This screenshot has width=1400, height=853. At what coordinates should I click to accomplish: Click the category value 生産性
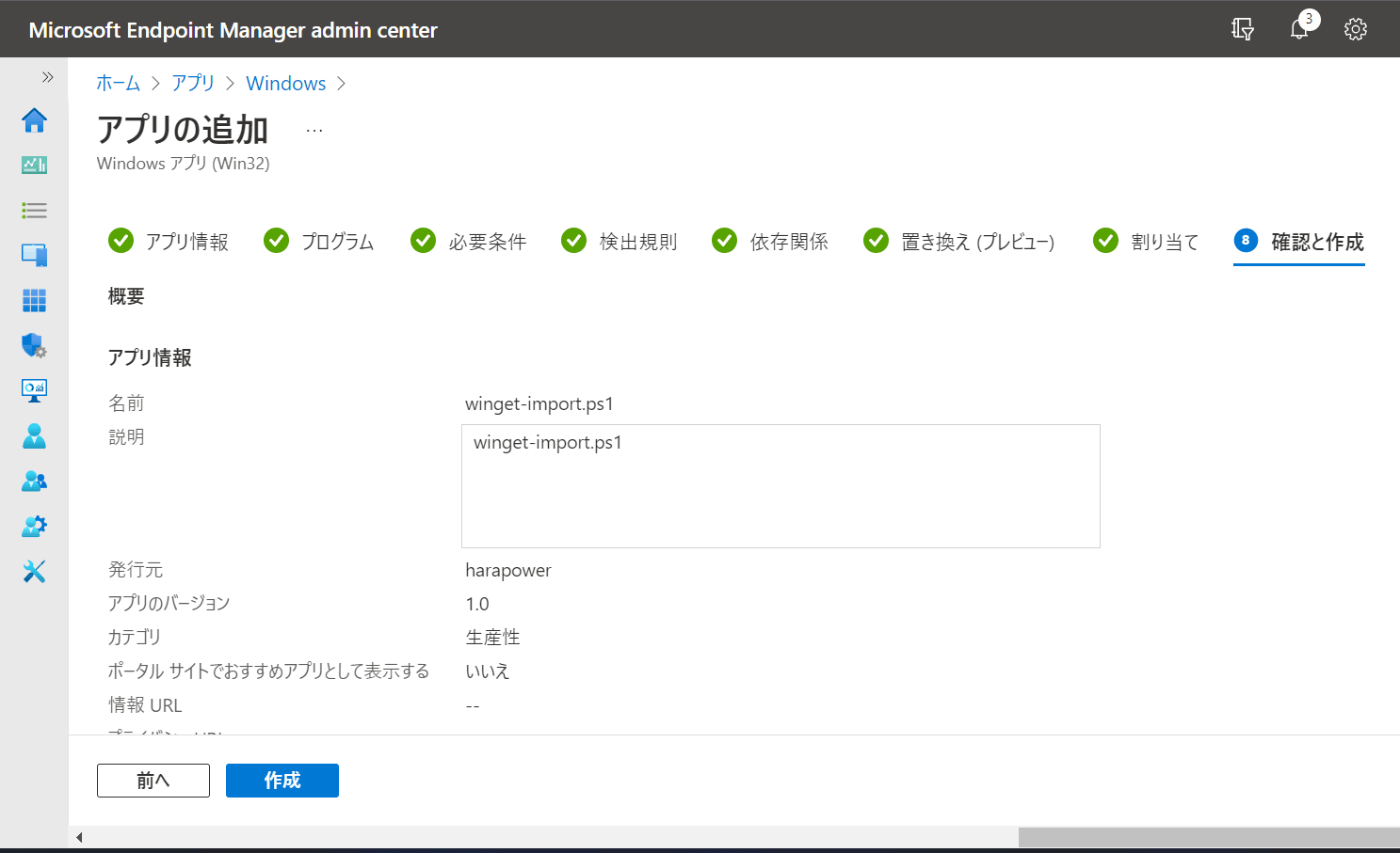(x=493, y=637)
